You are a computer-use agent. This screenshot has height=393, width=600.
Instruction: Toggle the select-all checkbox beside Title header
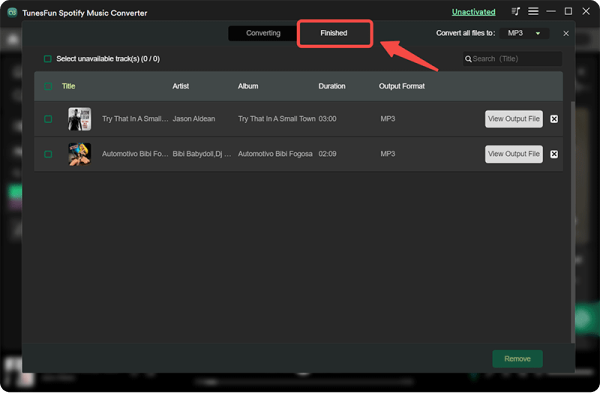click(x=48, y=86)
